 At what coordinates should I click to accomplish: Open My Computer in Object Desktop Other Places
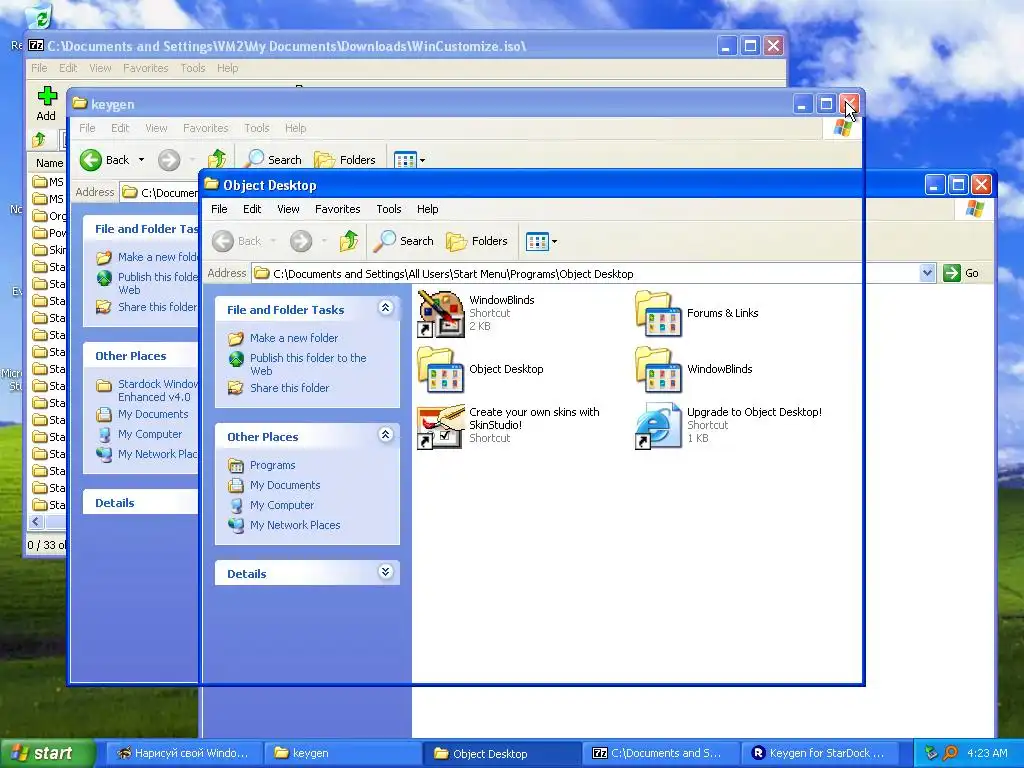281,505
